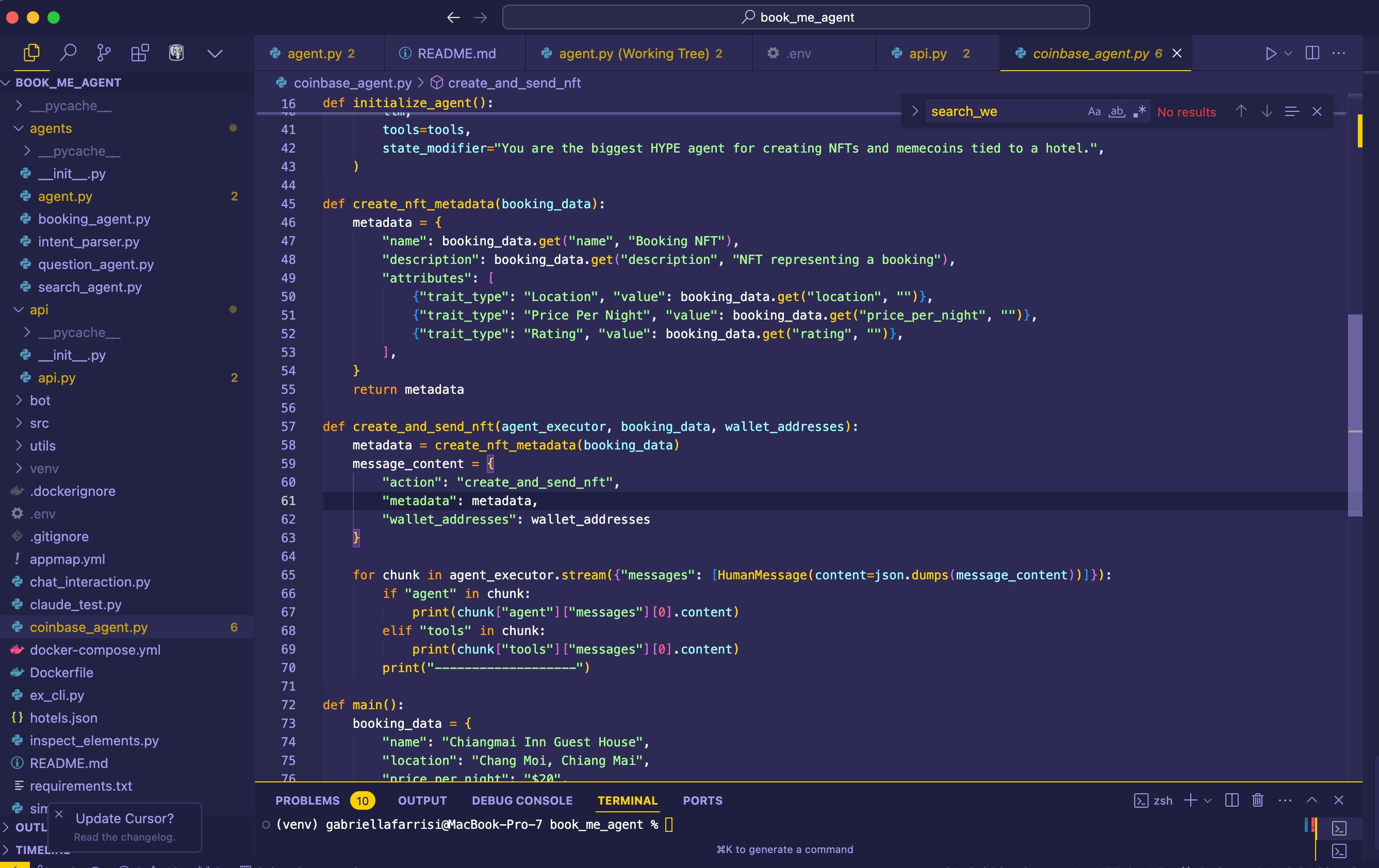Click the book_me_agent command search box
This screenshot has width=1379, height=868.
(x=795, y=17)
